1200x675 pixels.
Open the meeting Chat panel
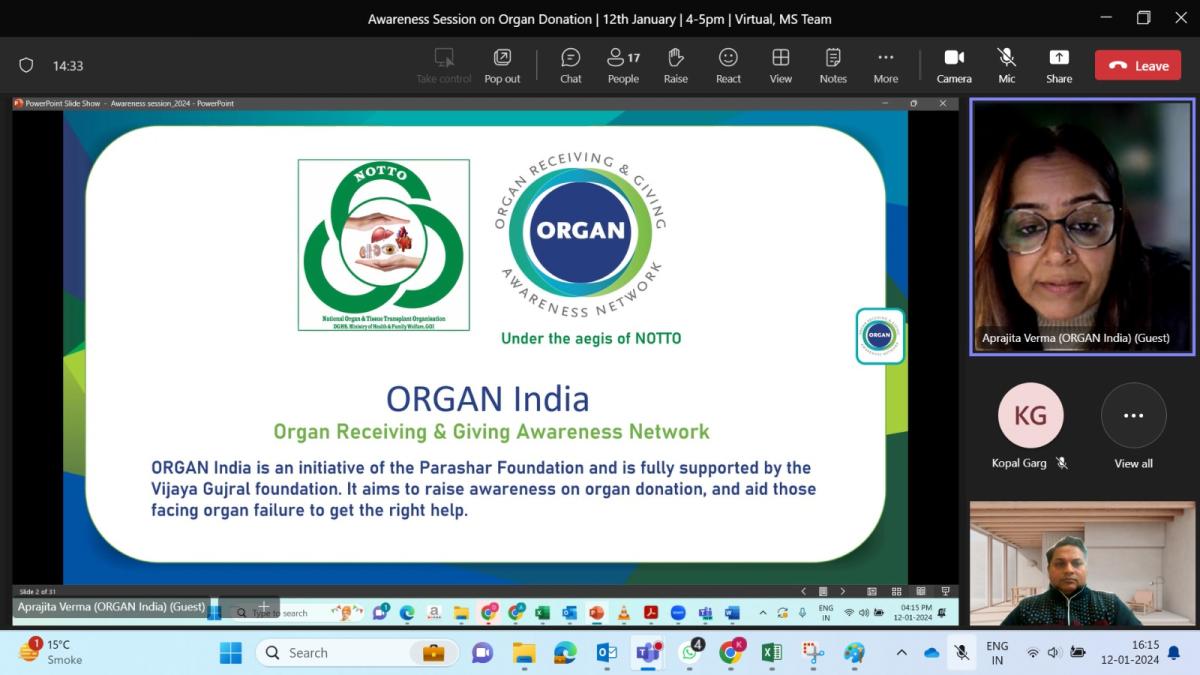(x=570, y=65)
